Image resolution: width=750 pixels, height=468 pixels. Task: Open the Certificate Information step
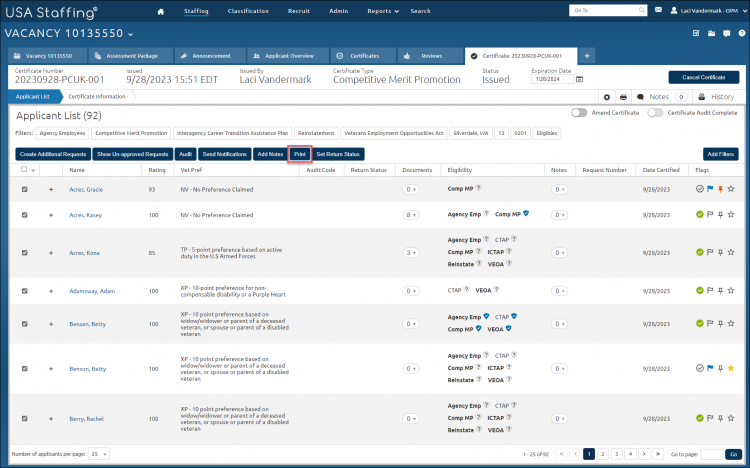pyautogui.click(x=97, y=97)
